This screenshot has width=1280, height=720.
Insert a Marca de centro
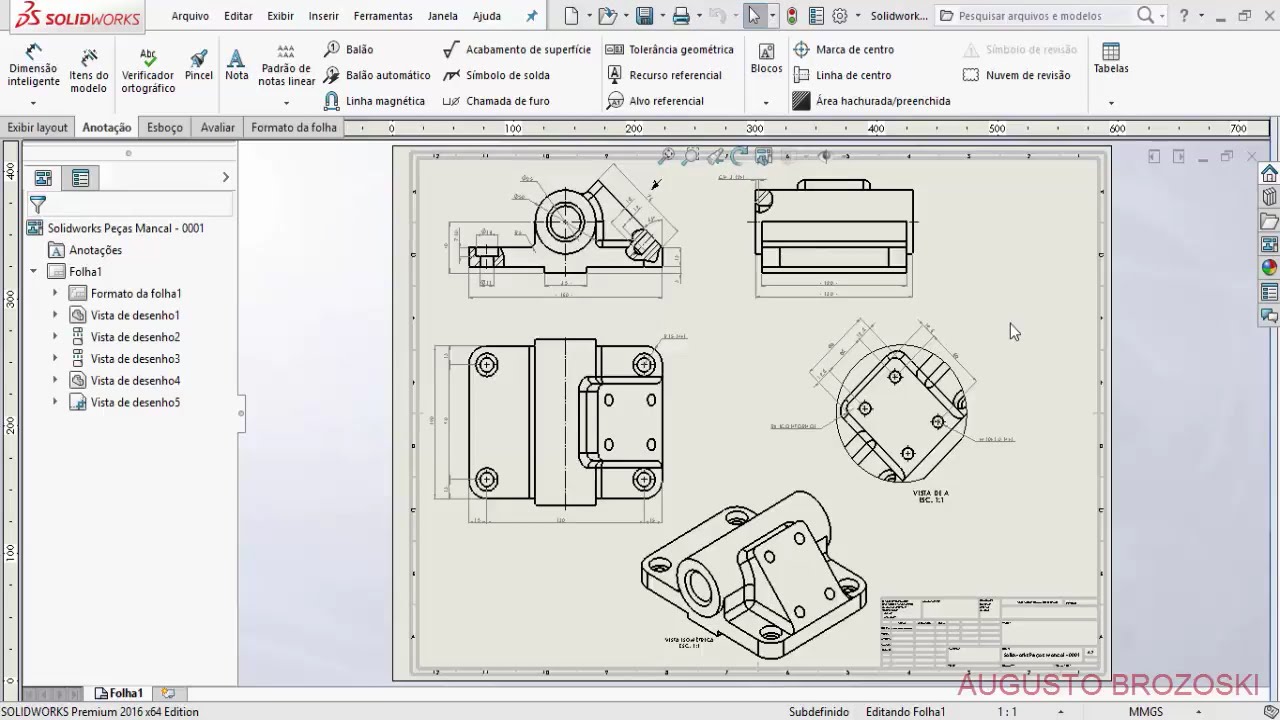843,49
